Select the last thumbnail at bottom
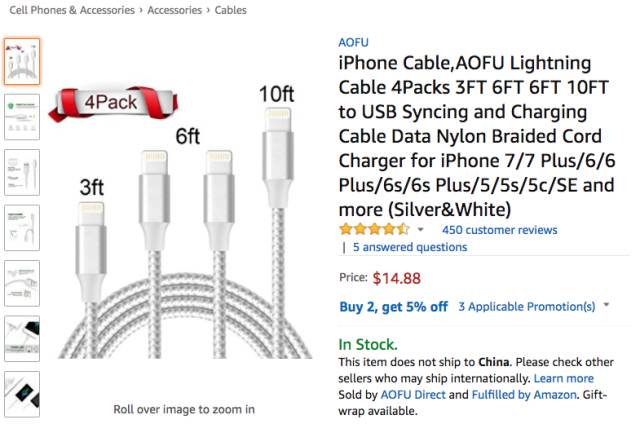640x424 pixels. coord(22,392)
